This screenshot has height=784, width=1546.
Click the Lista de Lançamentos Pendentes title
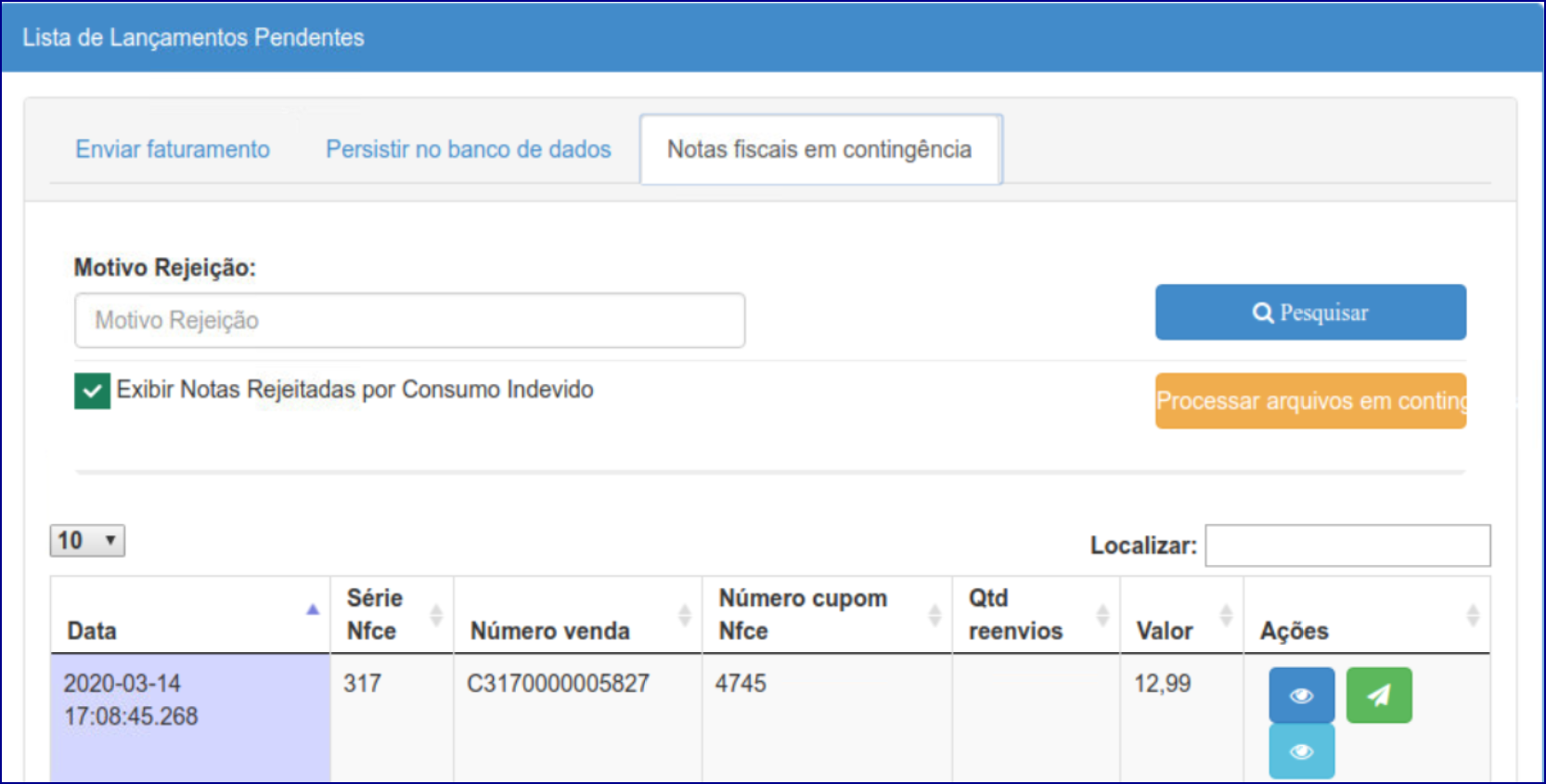pyautogui.click(x=193, y=37)
